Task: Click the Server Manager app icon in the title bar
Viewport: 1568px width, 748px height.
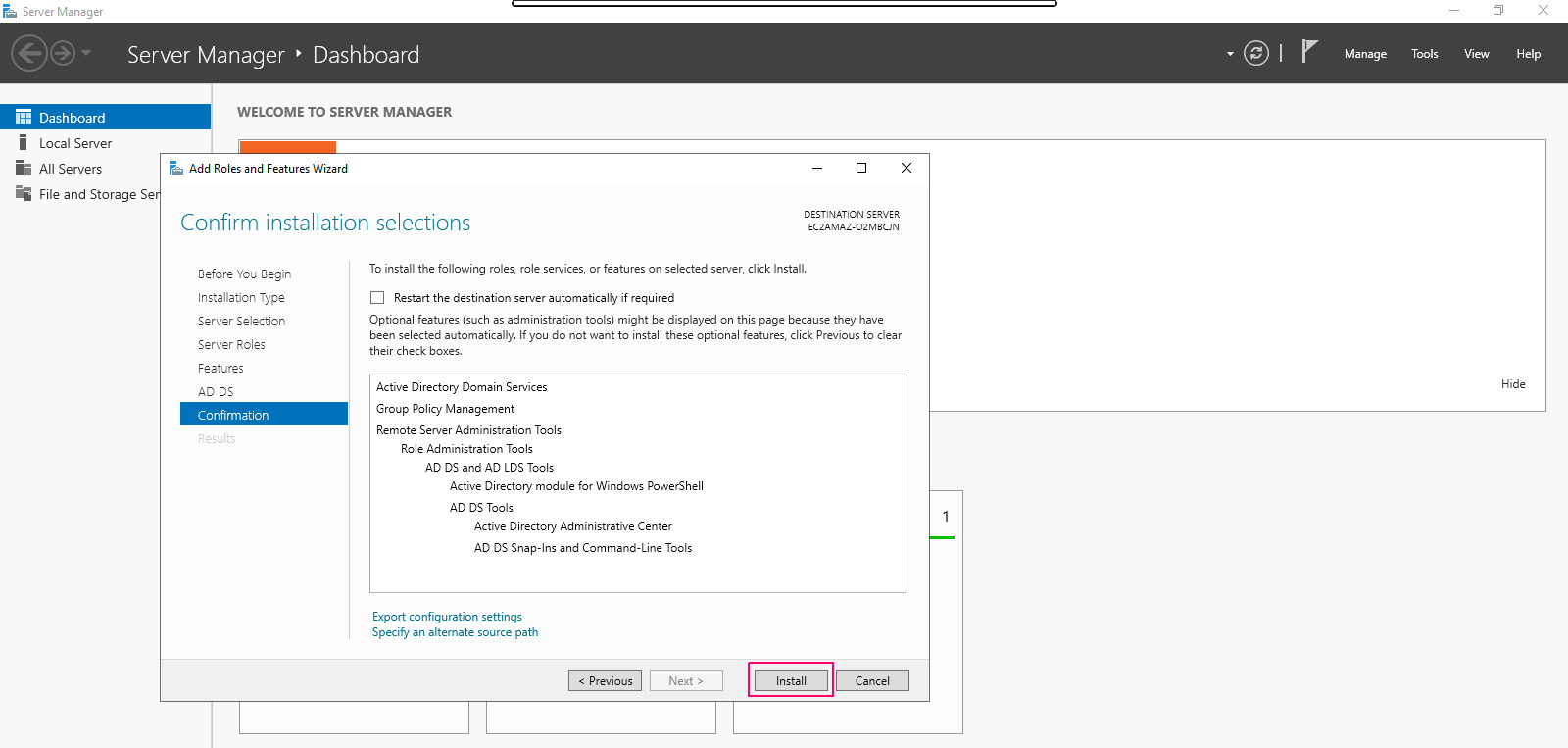Action: tap(10, 11)
